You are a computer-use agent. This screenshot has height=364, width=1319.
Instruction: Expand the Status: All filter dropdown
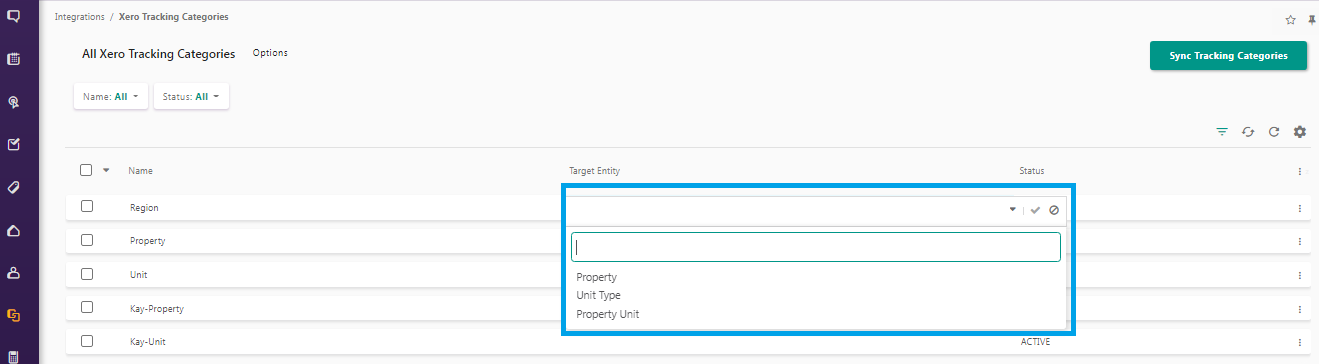point(191,97)
